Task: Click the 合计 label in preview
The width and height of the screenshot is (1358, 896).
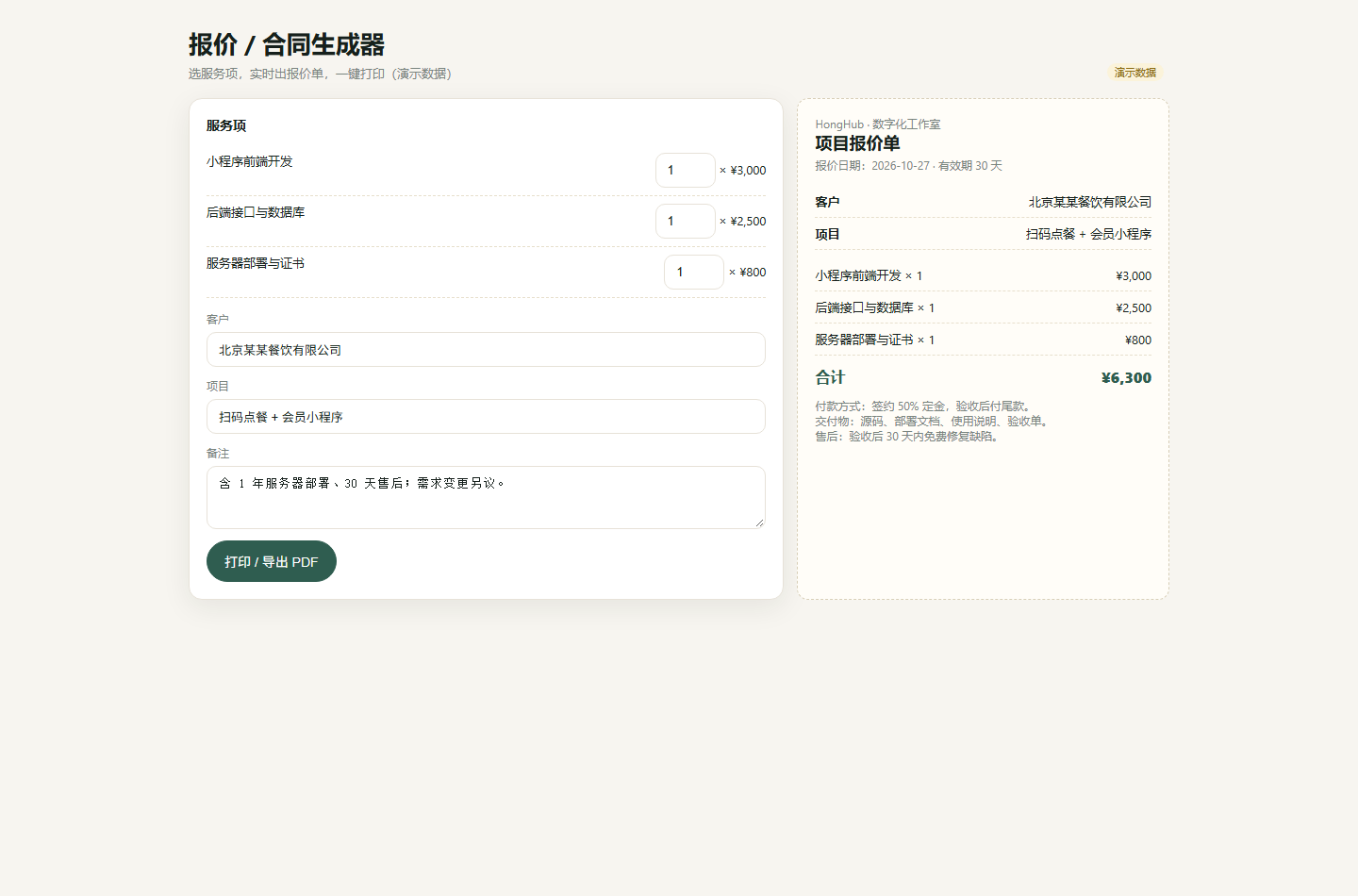Action: click(x=831, y=377)
